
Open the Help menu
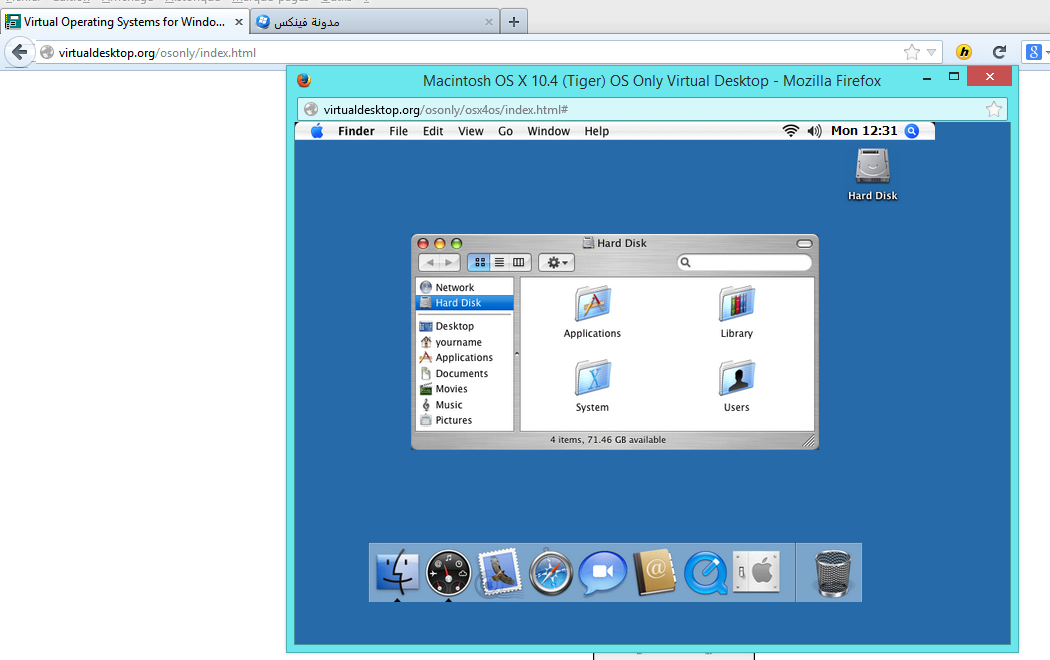pyautogui.click(x=597, y=131)
